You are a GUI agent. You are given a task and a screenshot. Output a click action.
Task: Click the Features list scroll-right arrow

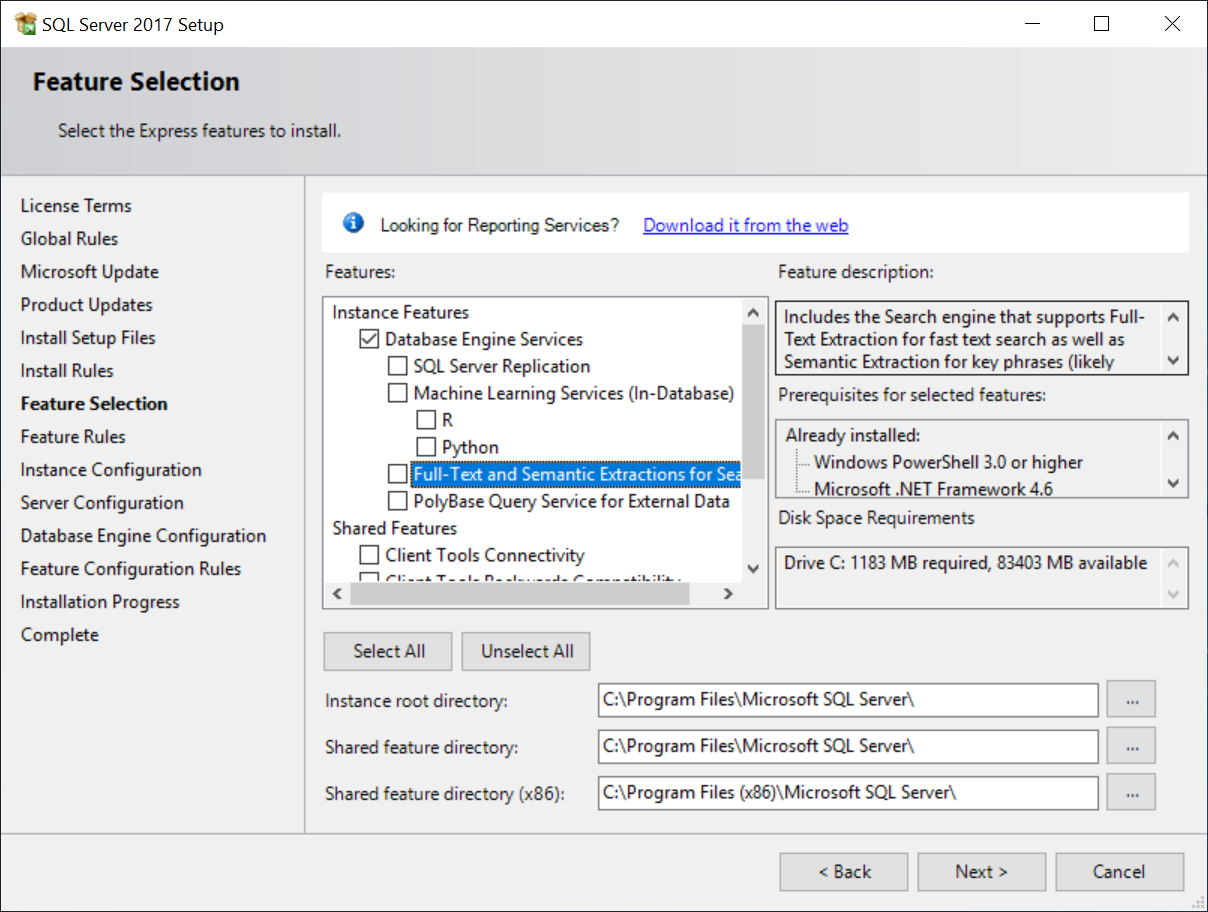click(x=728, y=594)
